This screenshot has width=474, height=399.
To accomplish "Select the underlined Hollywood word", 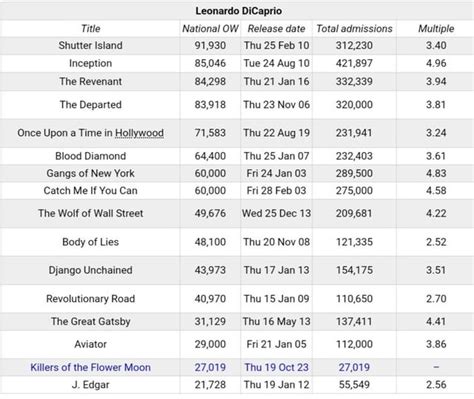I will coord(139,133).
